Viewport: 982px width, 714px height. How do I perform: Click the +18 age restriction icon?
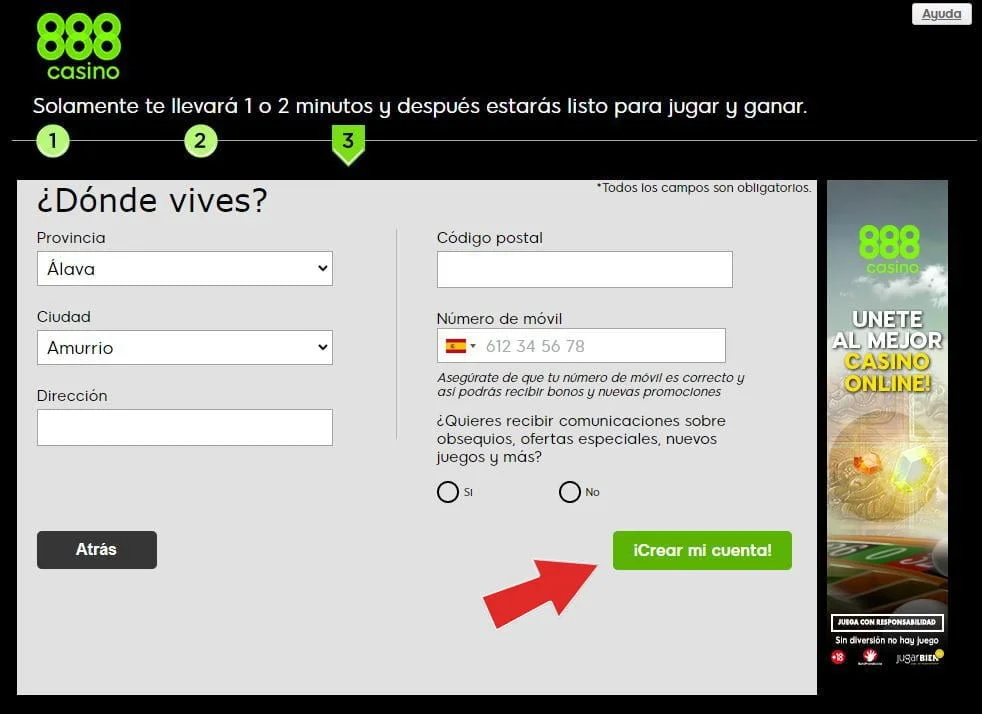click(x=838, y=656)
